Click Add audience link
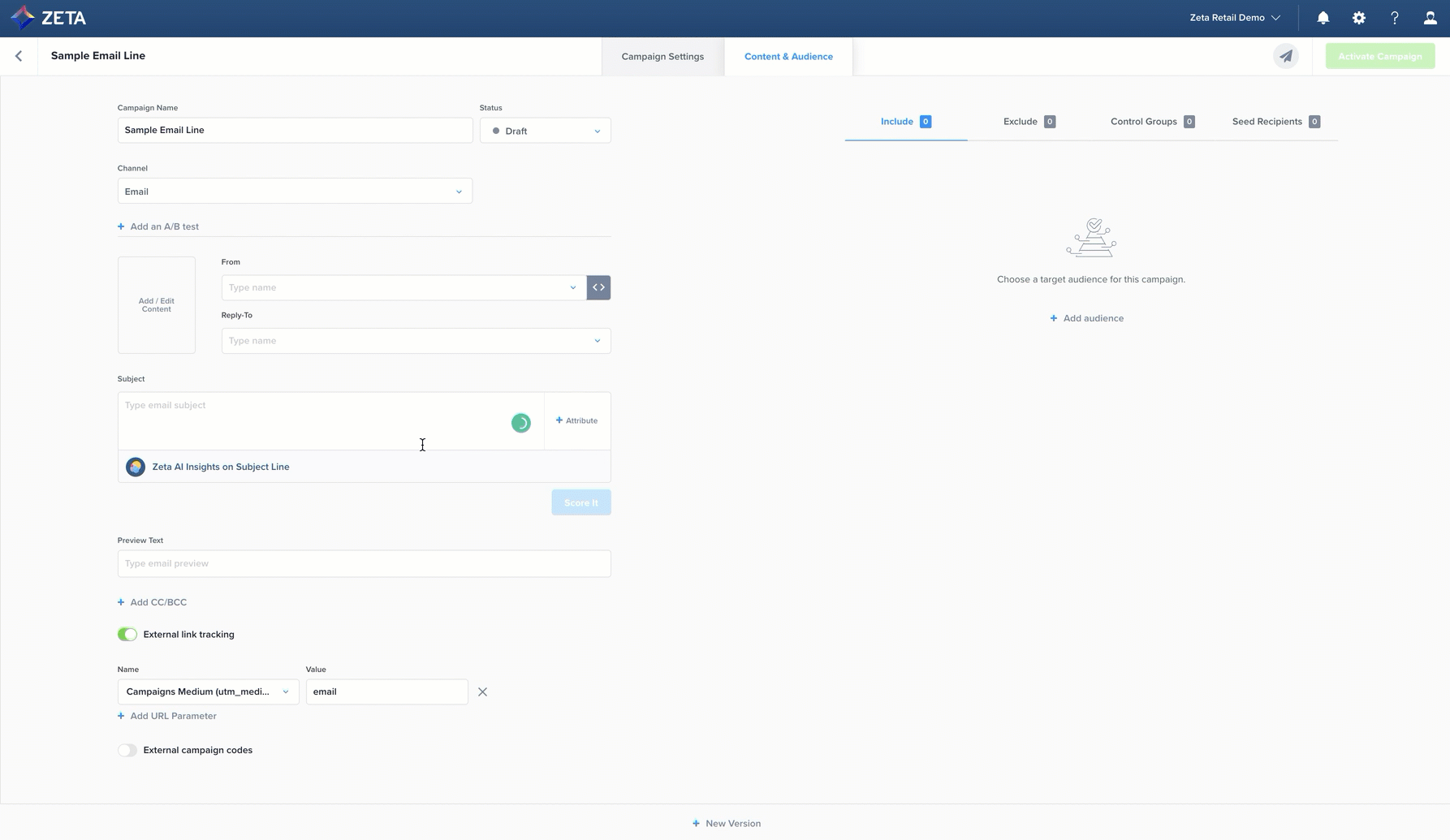This screenshot has width=1450, height=840. [x=1086, y=318]
